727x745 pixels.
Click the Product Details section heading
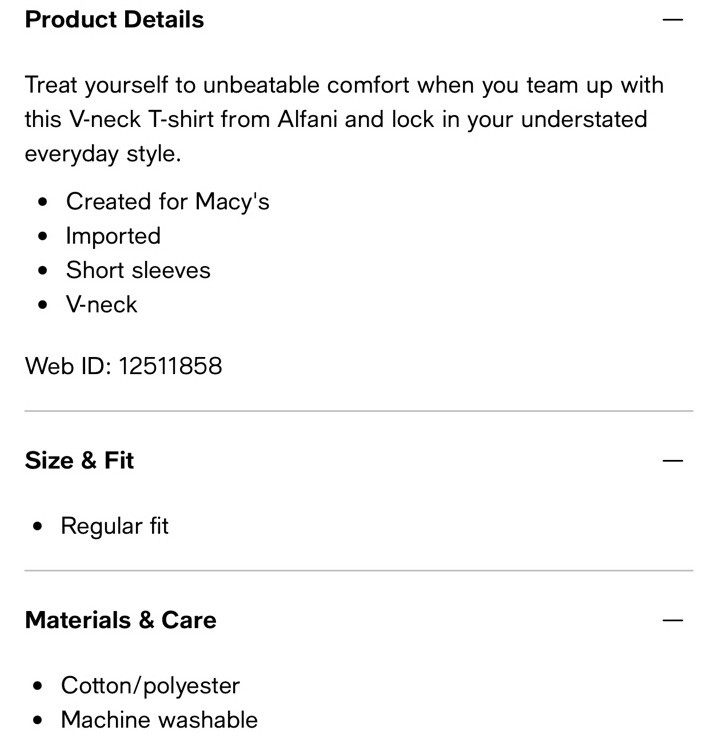click(x=114, y=19)
